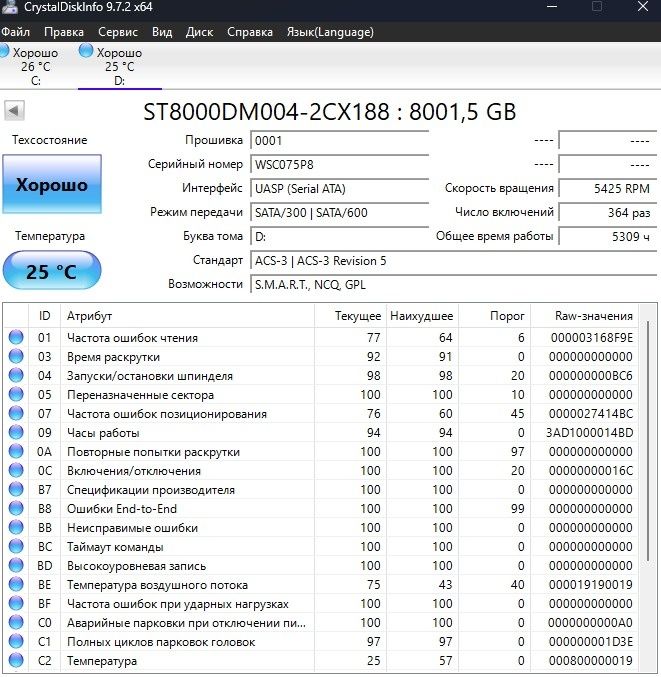Screen dimensions: 661x677
Task: Click the Прошивка field showing 0001
Action: (x=339, y=141)
